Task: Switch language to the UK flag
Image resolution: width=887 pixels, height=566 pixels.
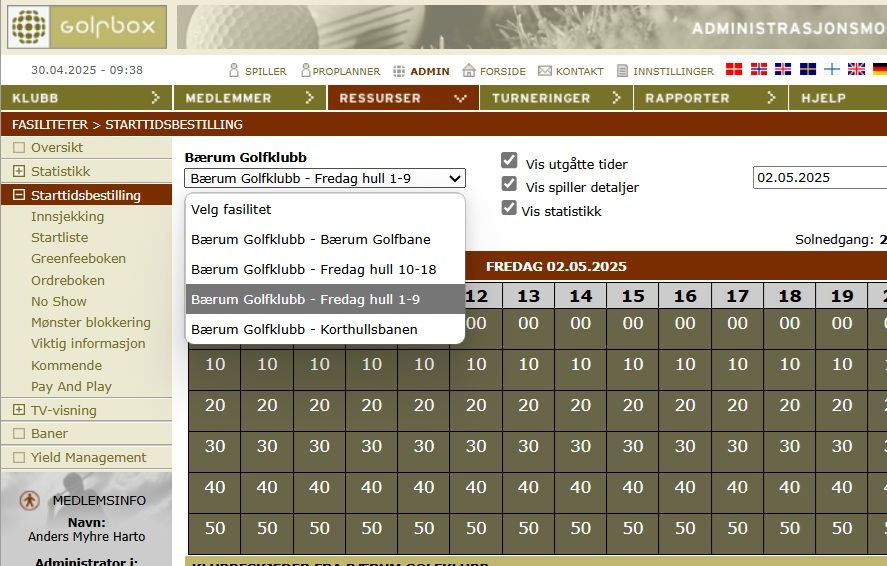Action: (x=856, y=69)
